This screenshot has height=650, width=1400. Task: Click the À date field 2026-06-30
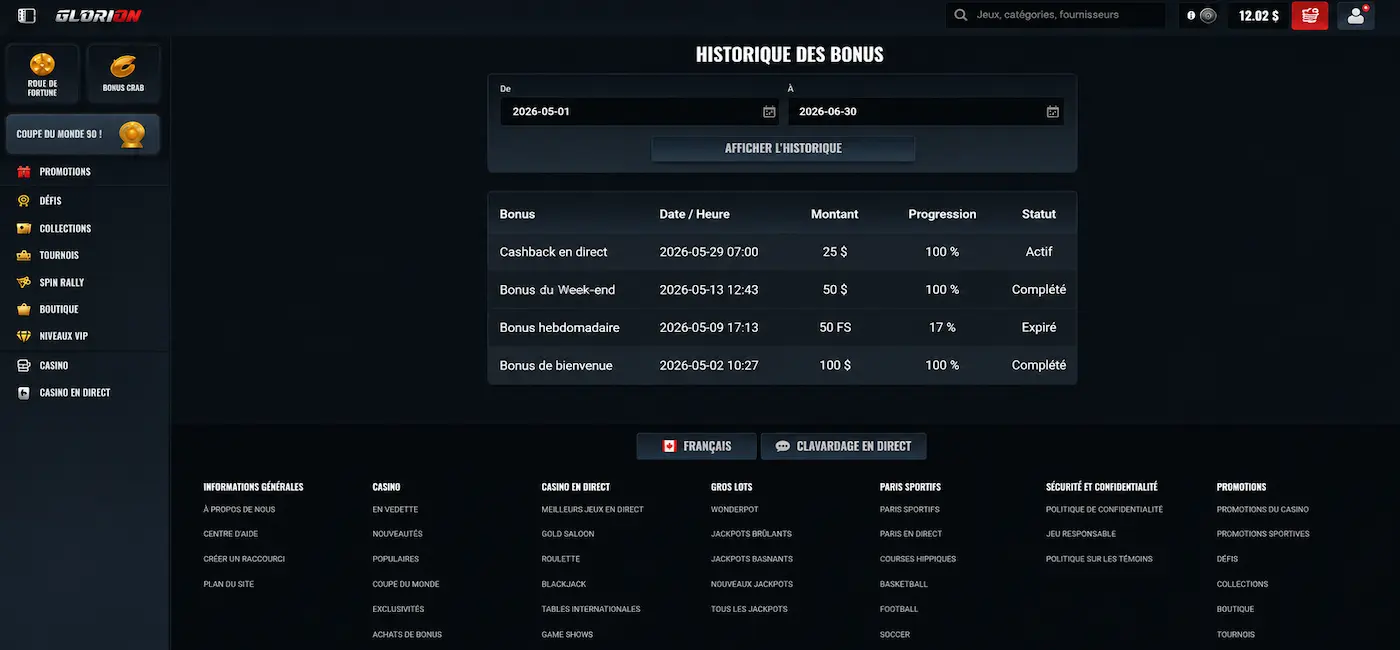click(x=925, y=112)
